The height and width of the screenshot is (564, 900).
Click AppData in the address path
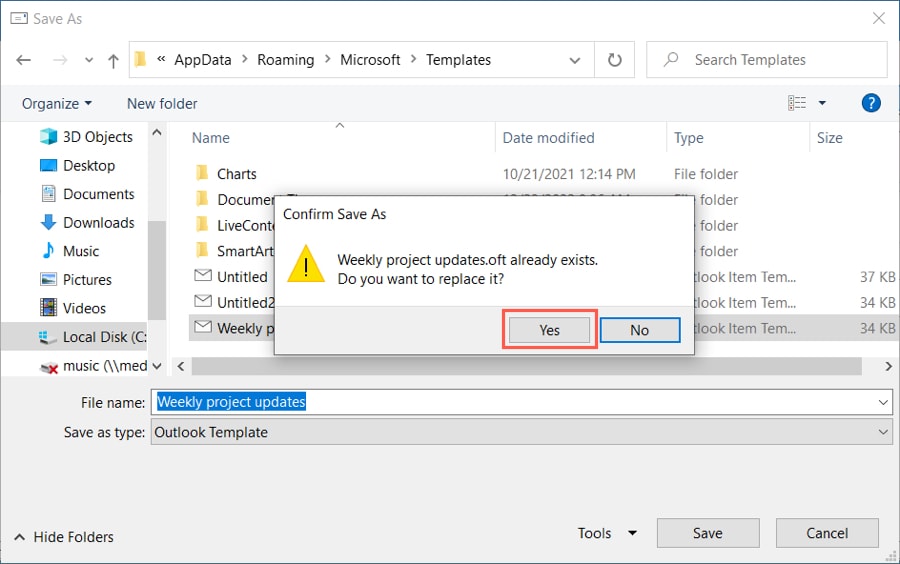tap(203, 60)
